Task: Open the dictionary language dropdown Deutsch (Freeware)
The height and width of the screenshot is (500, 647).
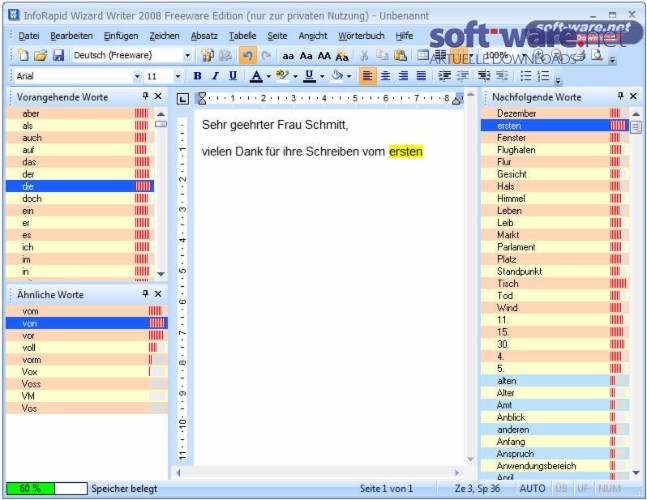Action: coord(187,55)
